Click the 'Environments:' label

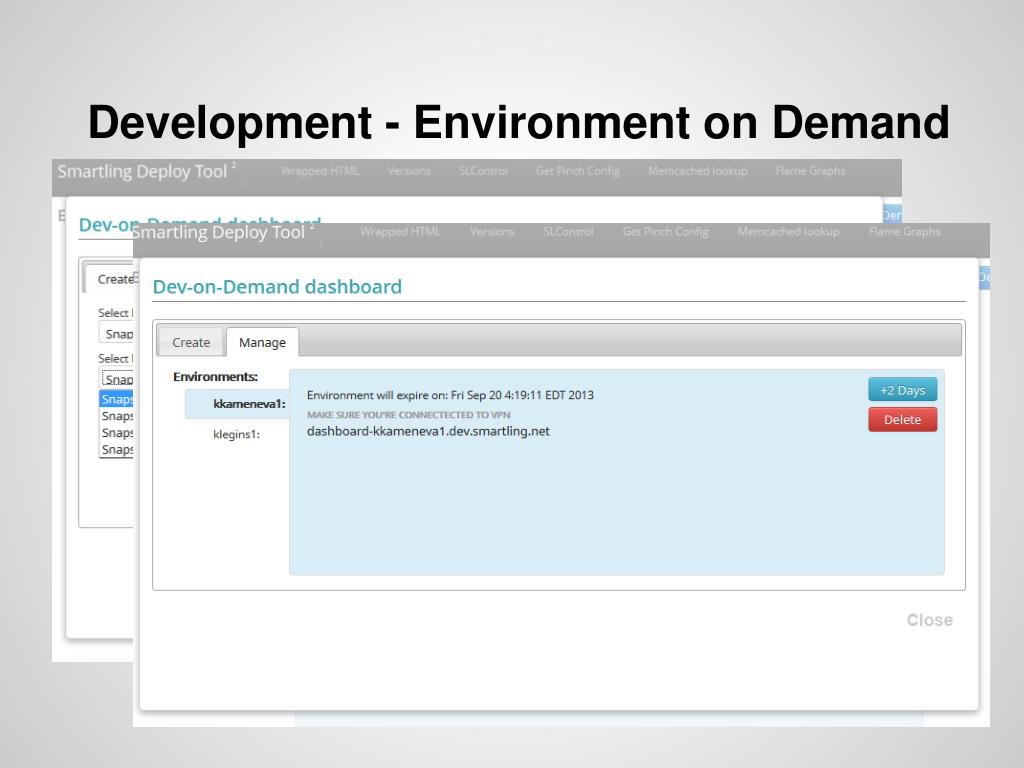pos(216,377)
